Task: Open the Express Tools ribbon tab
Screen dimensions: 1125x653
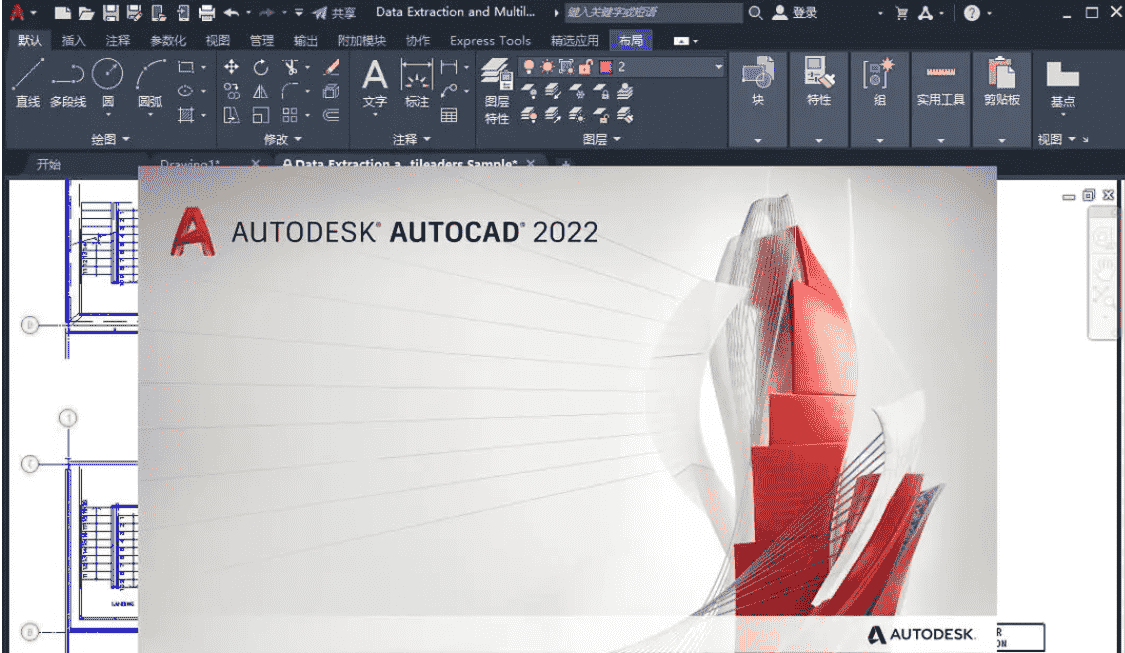Action: [x=490, y=41]
